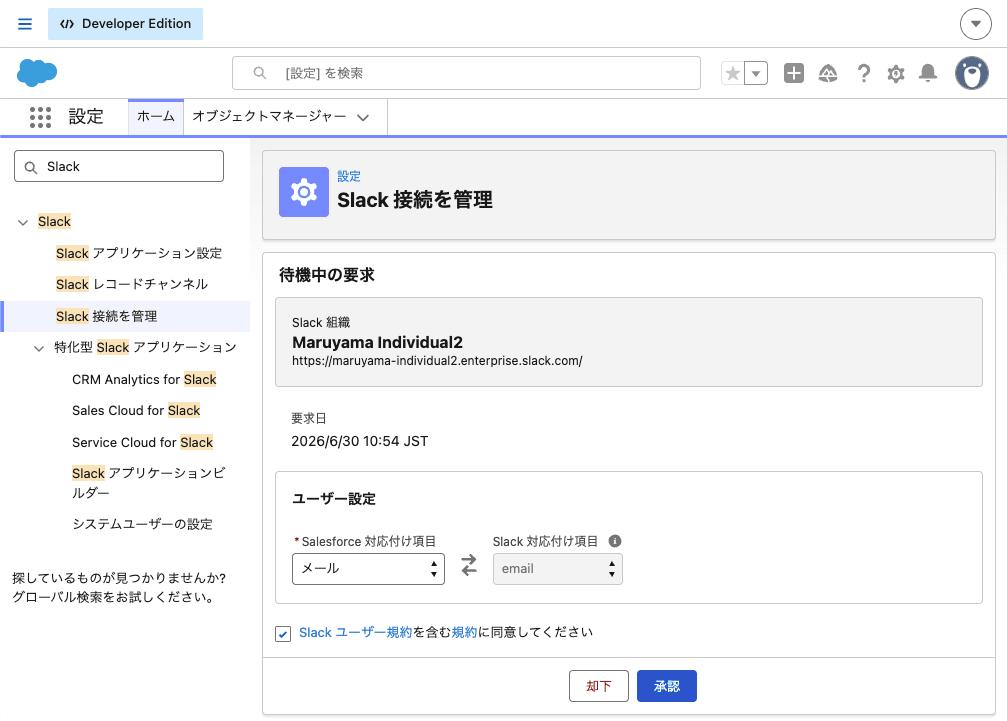Viewport: 1007px width, 721px height.
Task: Open the global actions plus icon
Action: [794, 73]
